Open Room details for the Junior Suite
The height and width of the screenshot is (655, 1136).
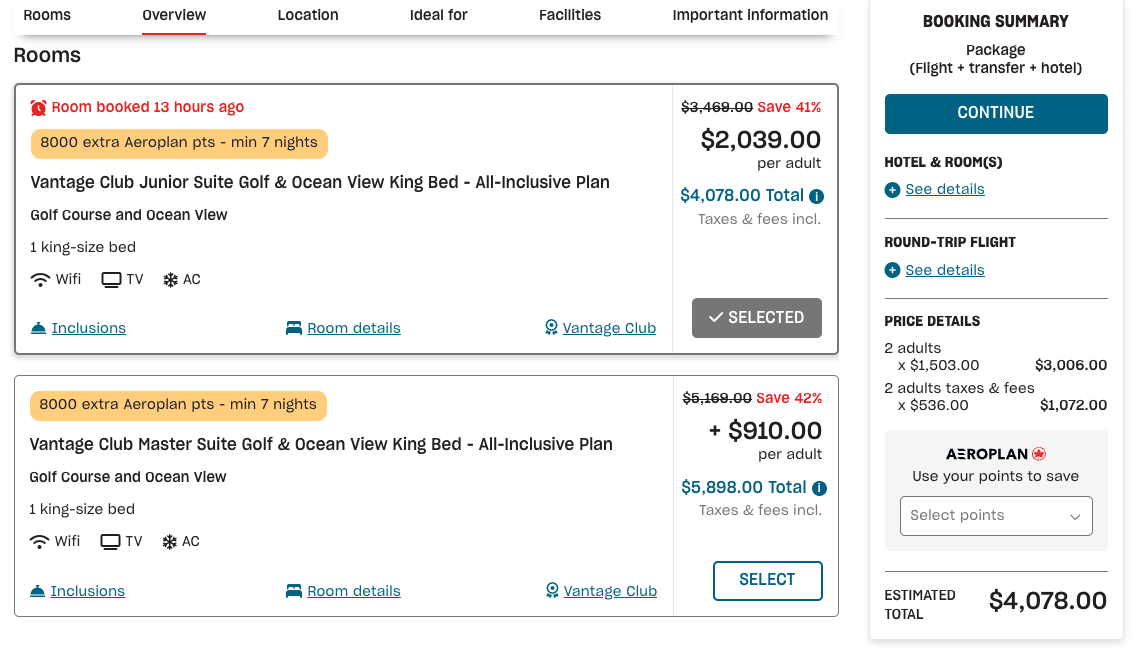point(354,328)
